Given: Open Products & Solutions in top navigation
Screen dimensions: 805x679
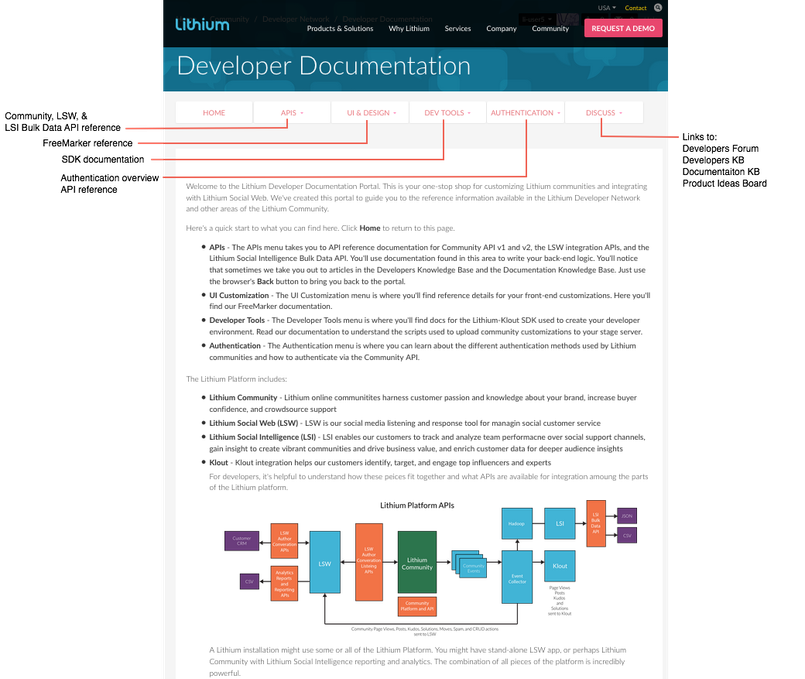Looking at the screenshot, I should 340,29.
